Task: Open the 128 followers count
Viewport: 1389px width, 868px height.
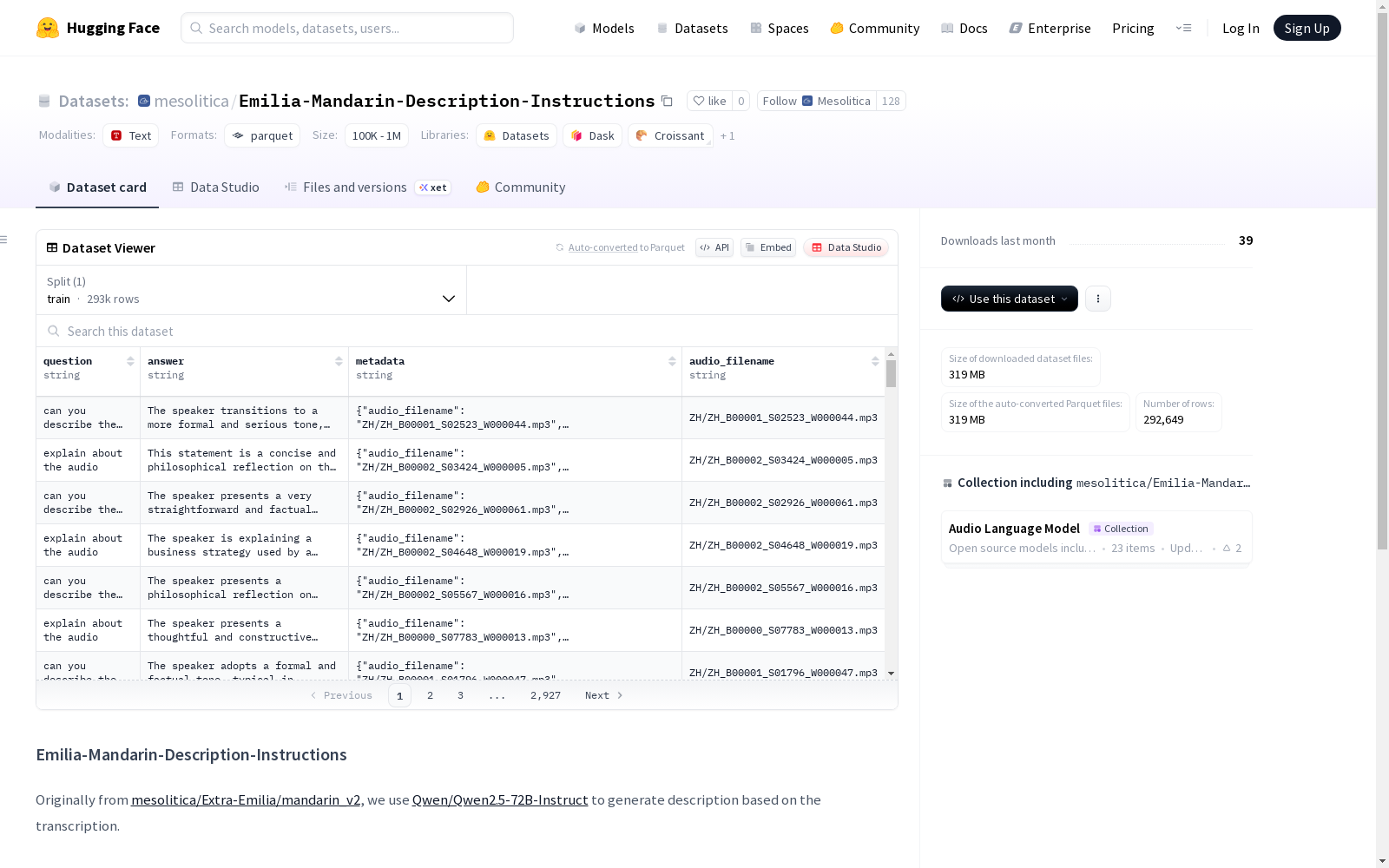Action: coord(891,101)
